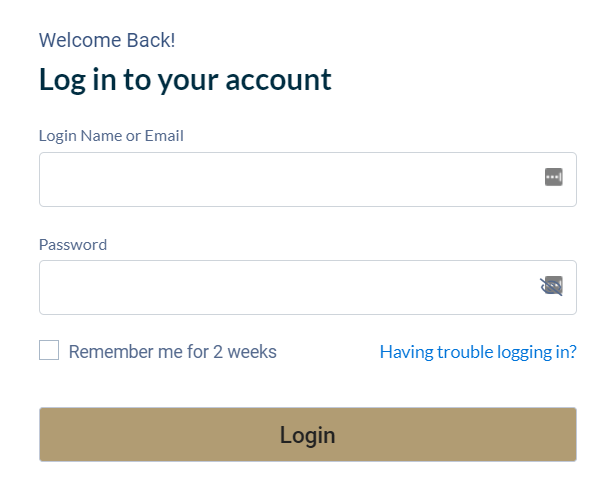Viewport: 611px width, 489px height.
Task: Toggle password visibility with the crossed-eye icon
Action: click(551, 287)
